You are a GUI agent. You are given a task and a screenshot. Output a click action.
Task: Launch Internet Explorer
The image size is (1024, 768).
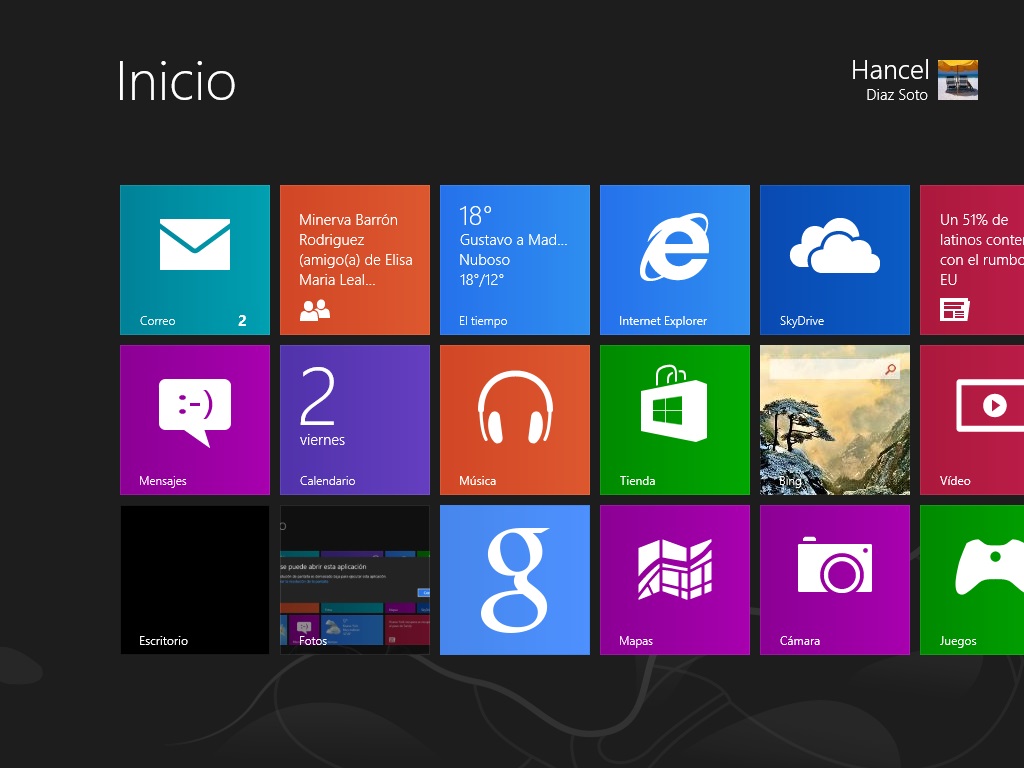(x=674, y=259)
